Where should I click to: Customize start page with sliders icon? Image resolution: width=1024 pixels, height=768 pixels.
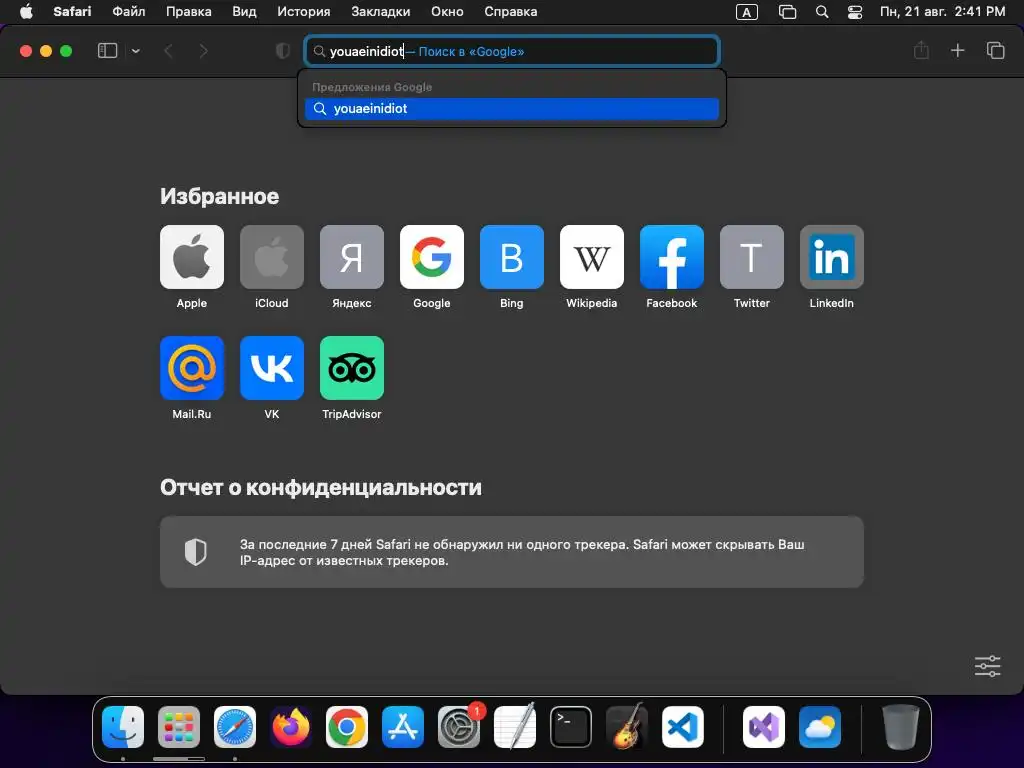(x=987, y=666)
